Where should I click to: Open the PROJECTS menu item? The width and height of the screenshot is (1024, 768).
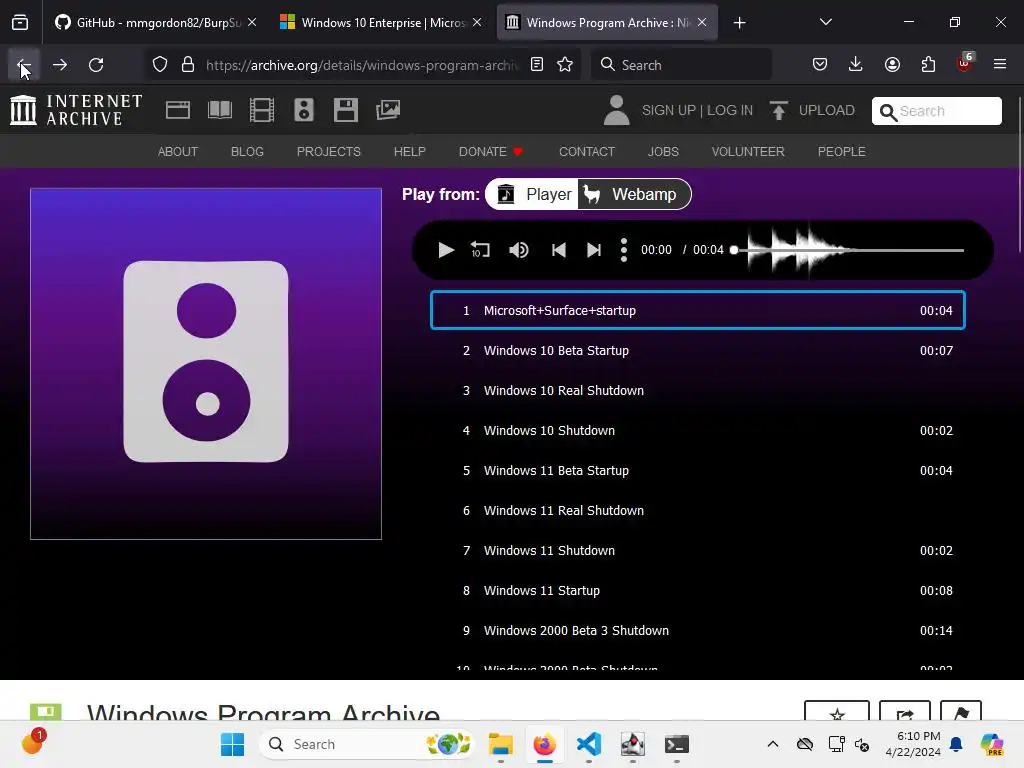click(328, 152)
